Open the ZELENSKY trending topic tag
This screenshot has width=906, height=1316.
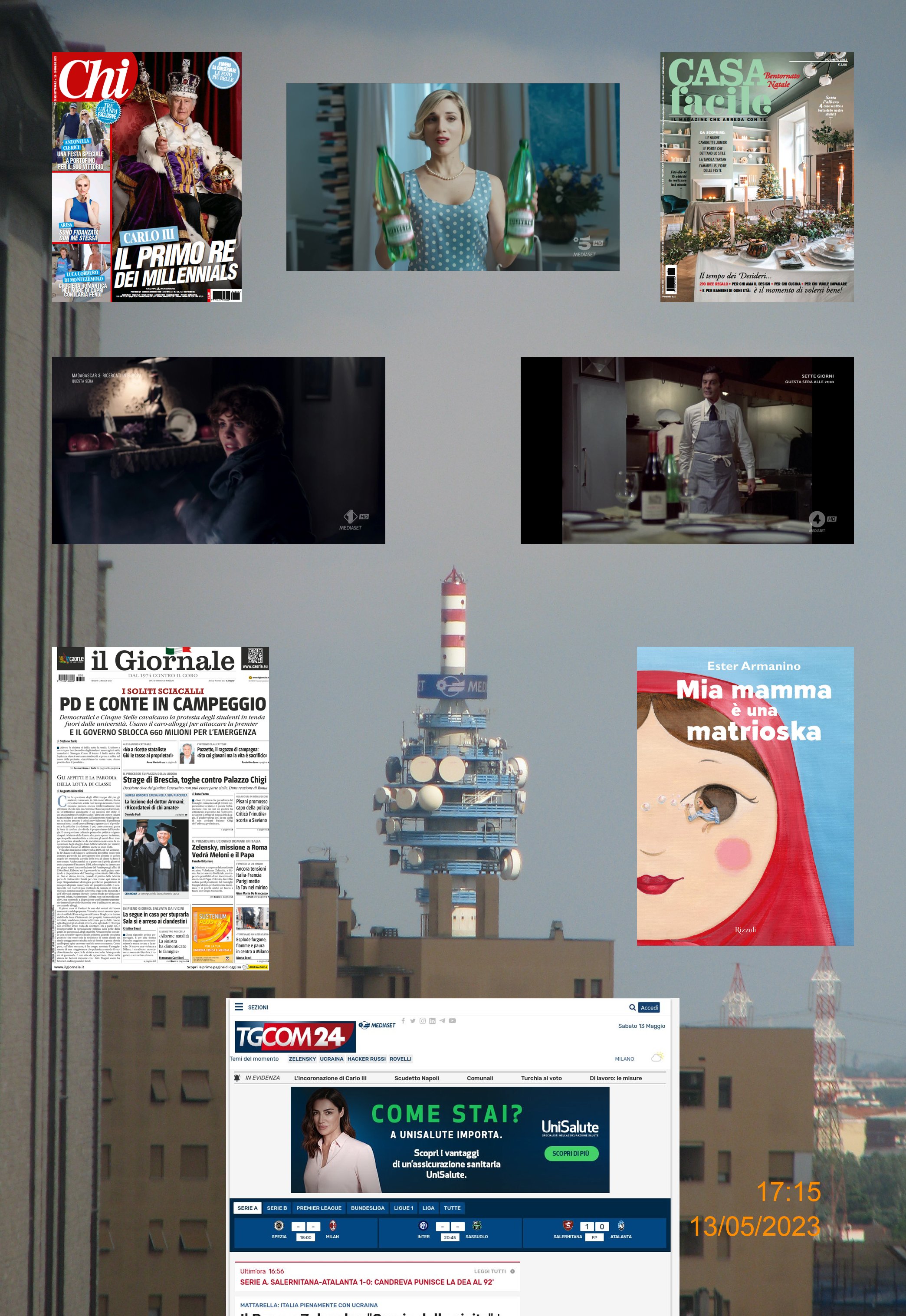302,1058
